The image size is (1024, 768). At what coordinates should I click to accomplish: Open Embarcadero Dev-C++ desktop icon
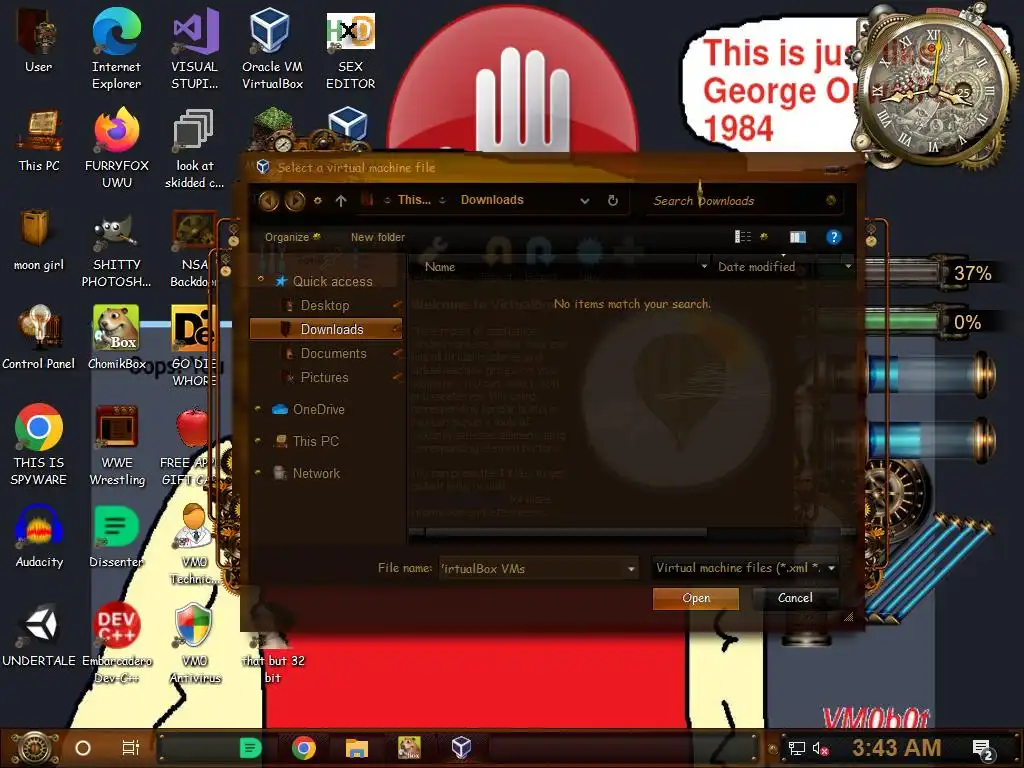point(116,644)
